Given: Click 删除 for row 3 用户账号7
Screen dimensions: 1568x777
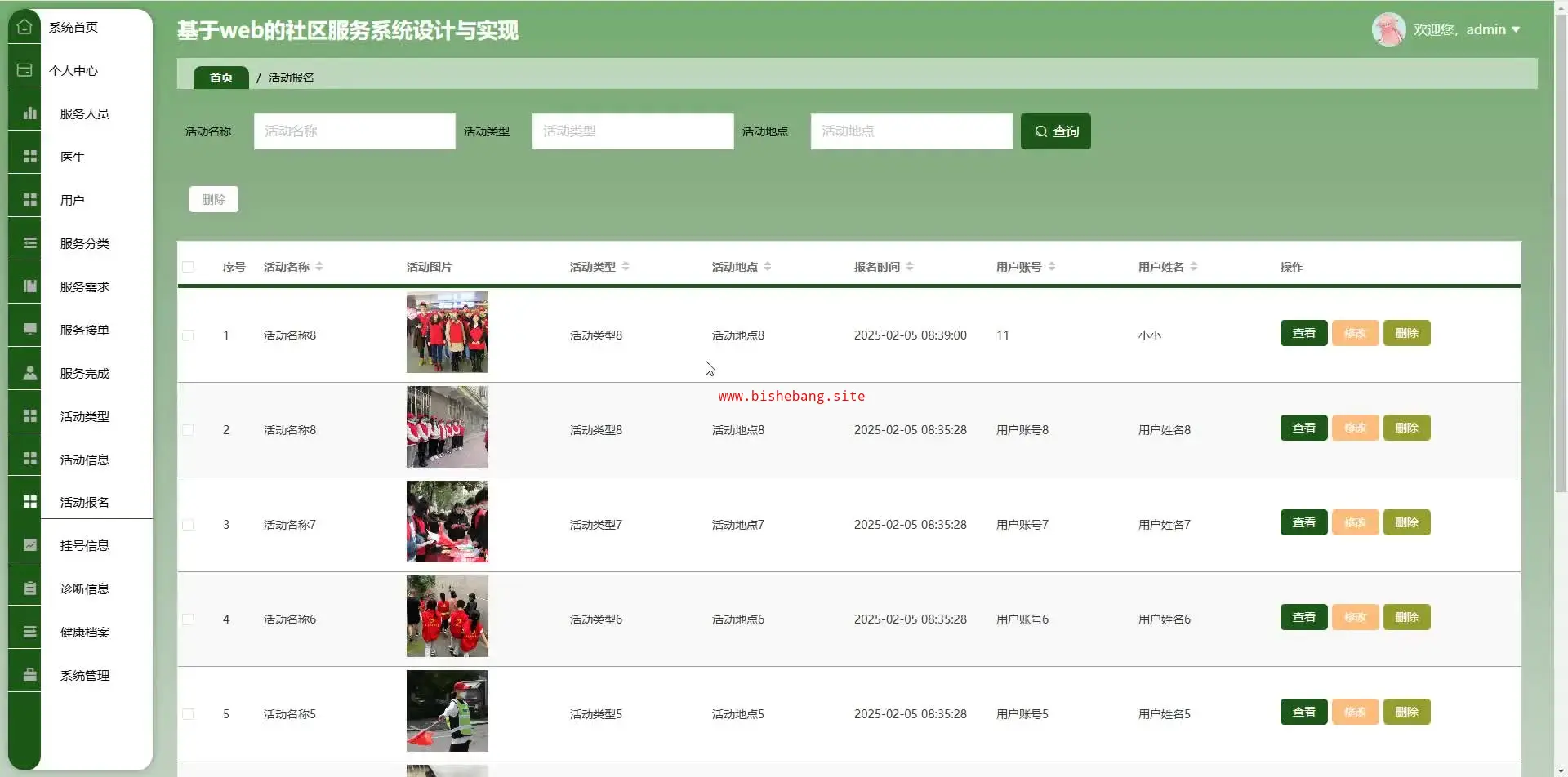Looking at the screenshot, I should (x=1407, y=522).
